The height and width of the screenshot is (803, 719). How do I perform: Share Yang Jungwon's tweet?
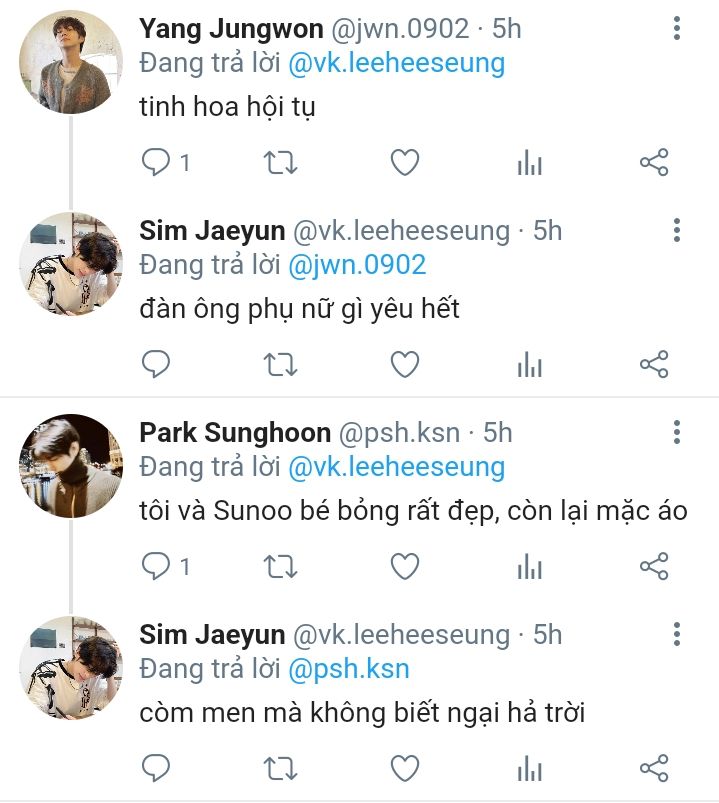pos(653,163)
